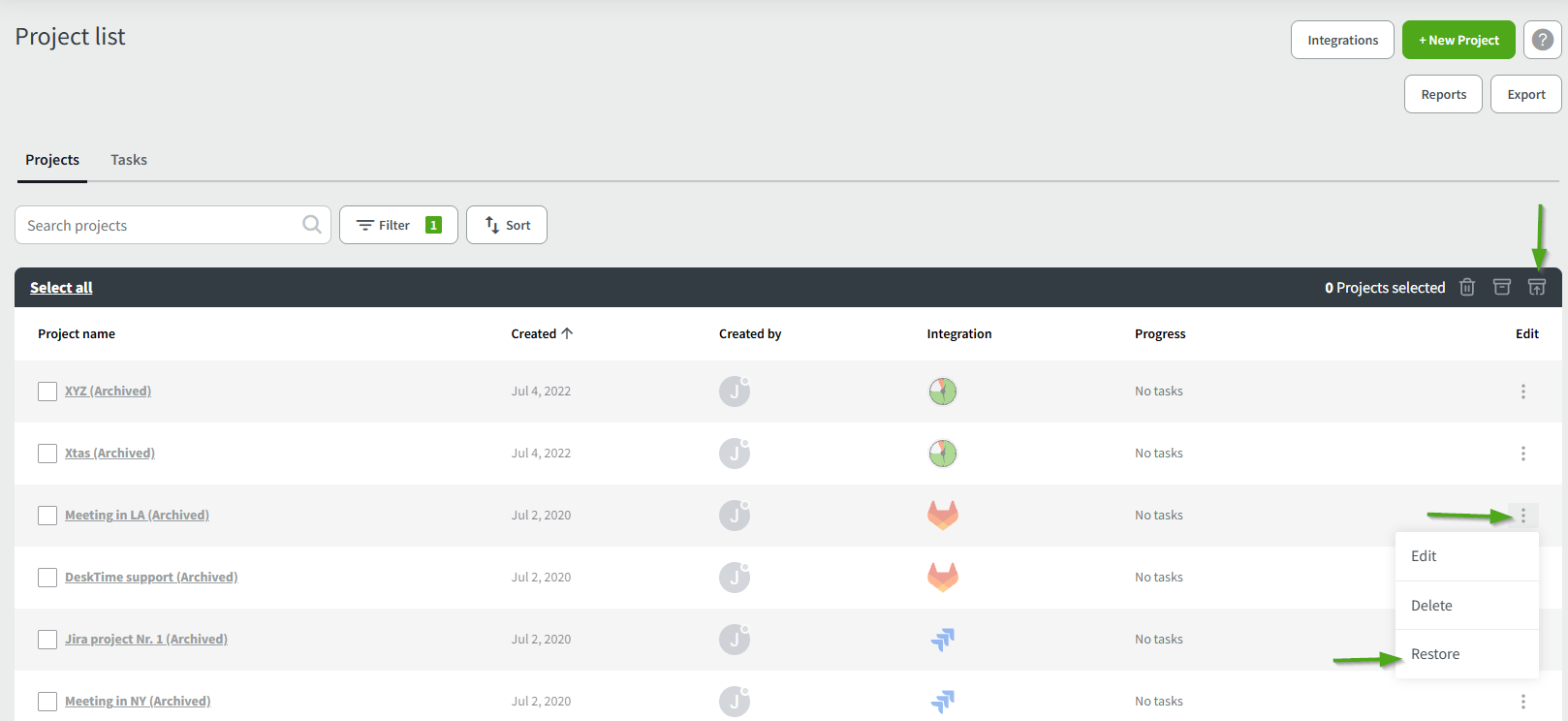Choose Restore from the context menu
Viewport: 1568px width, 721px height.
[x=1435, y=654]
